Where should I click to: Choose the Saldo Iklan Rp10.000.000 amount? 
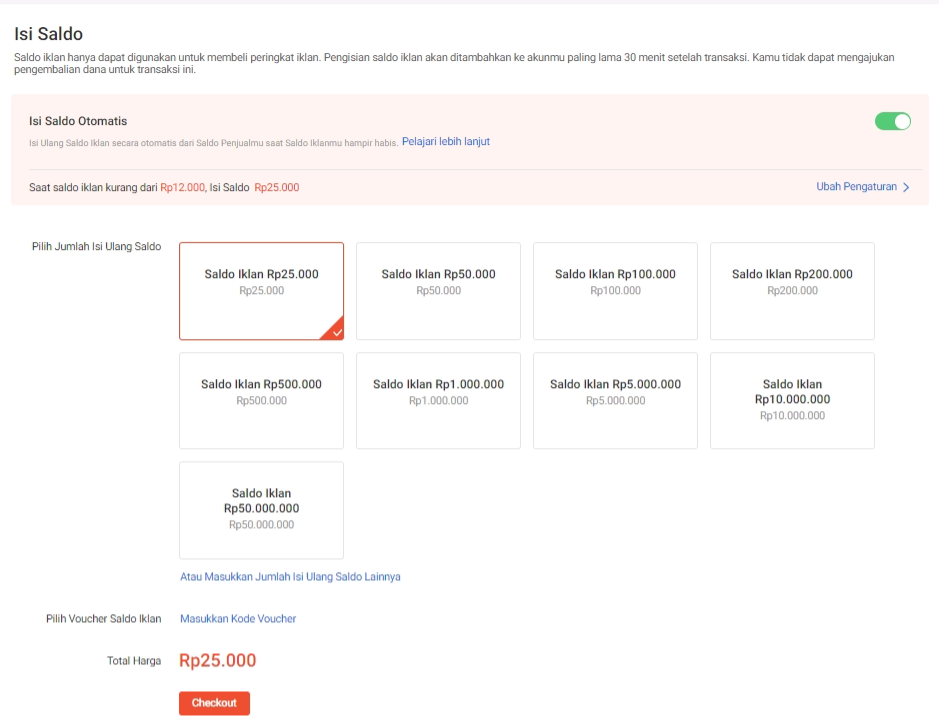[792, 400]
